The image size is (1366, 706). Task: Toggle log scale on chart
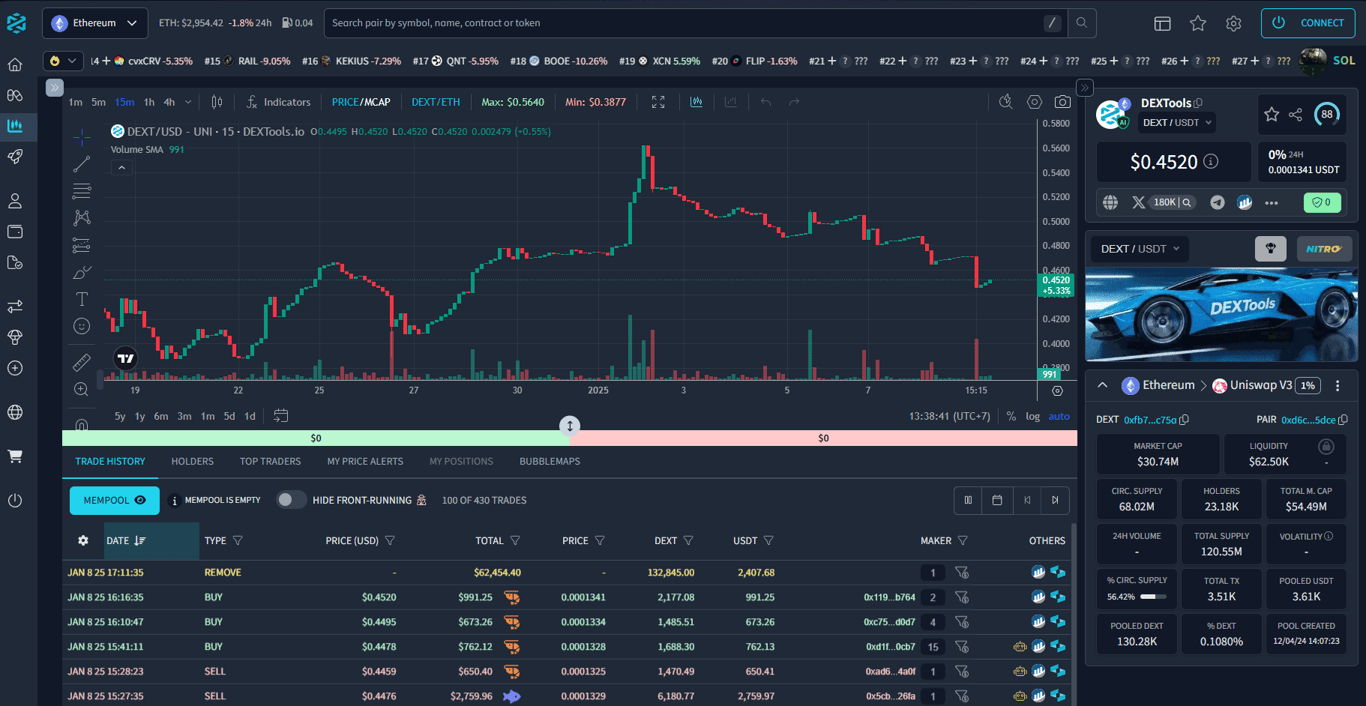coord(1032,416)
